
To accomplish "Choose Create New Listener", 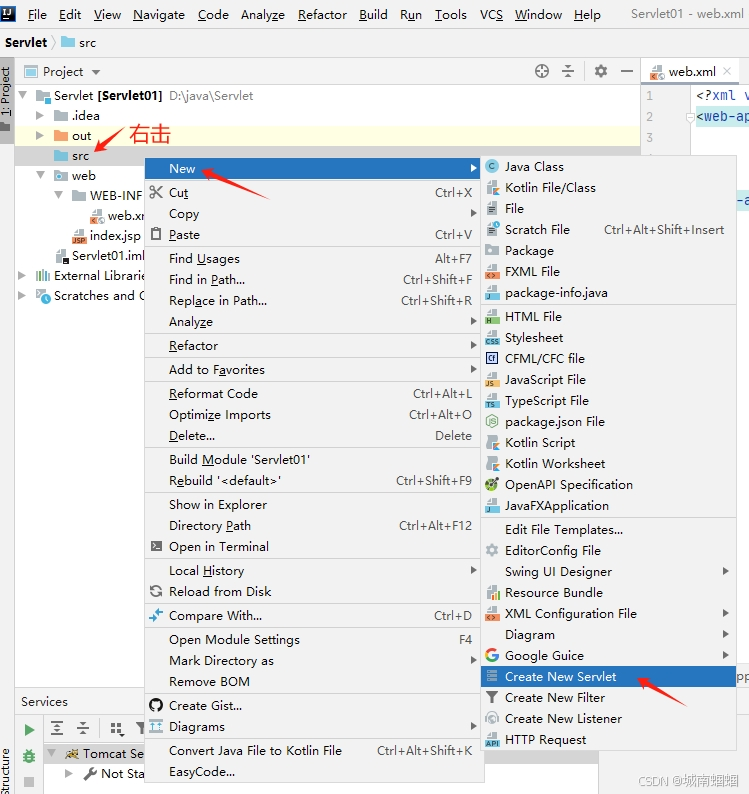I will coord(608,719).
